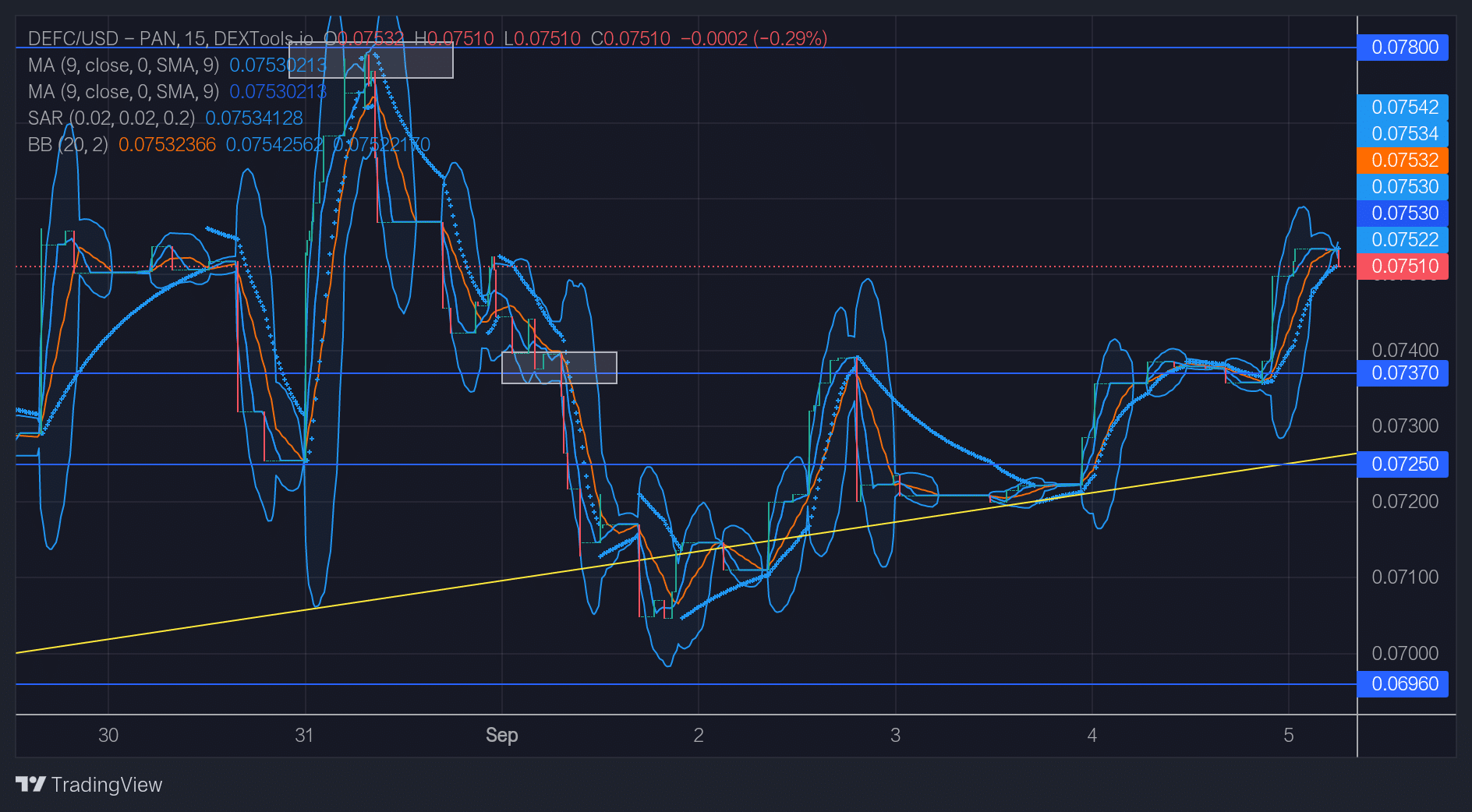This screenshot has width=1472, height=812.
Task: Click the 0.06960 support level label
Action: click(x=1403, y=684)
